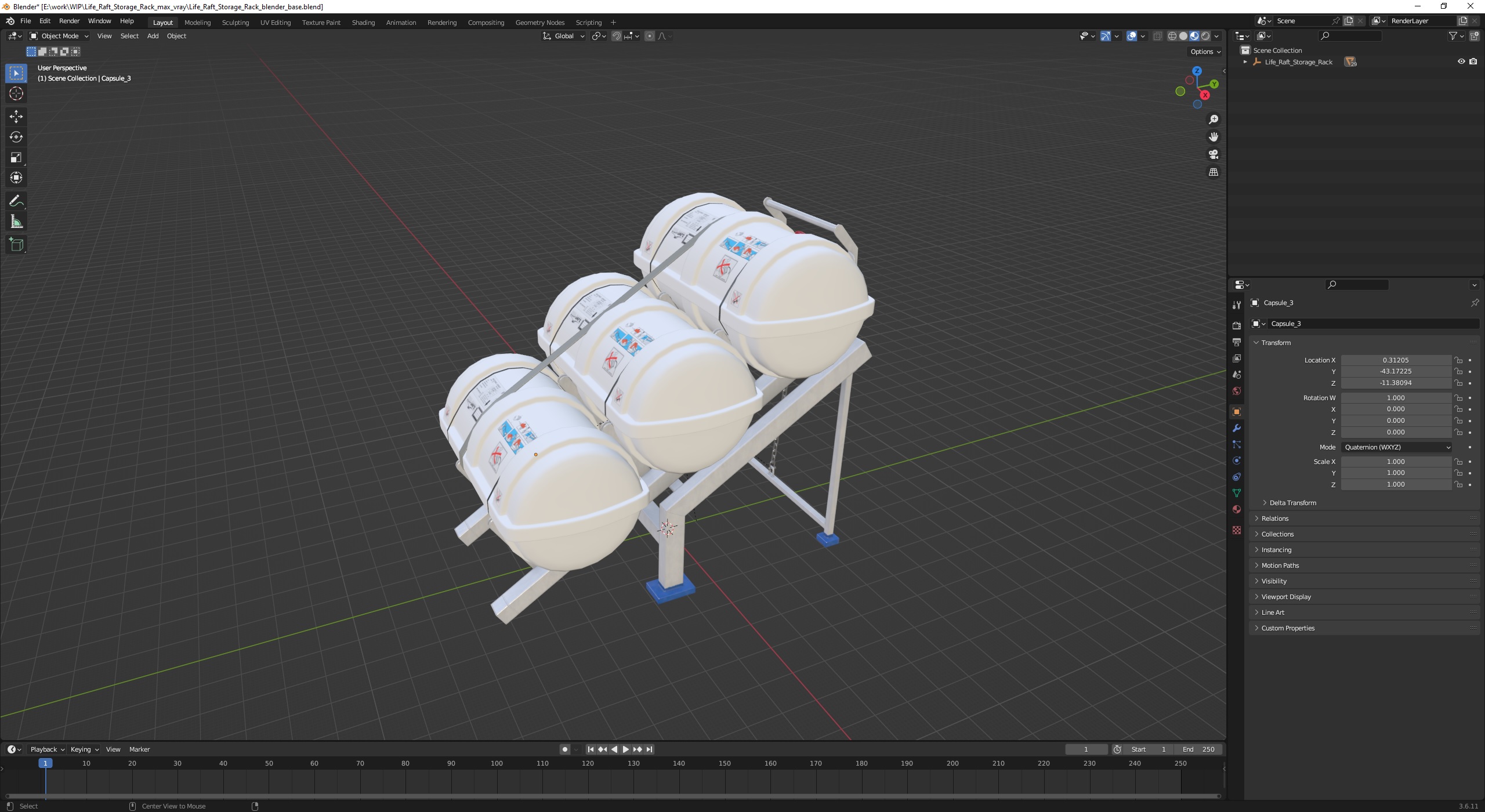Toggle viewport camera lock icon

1213,155
